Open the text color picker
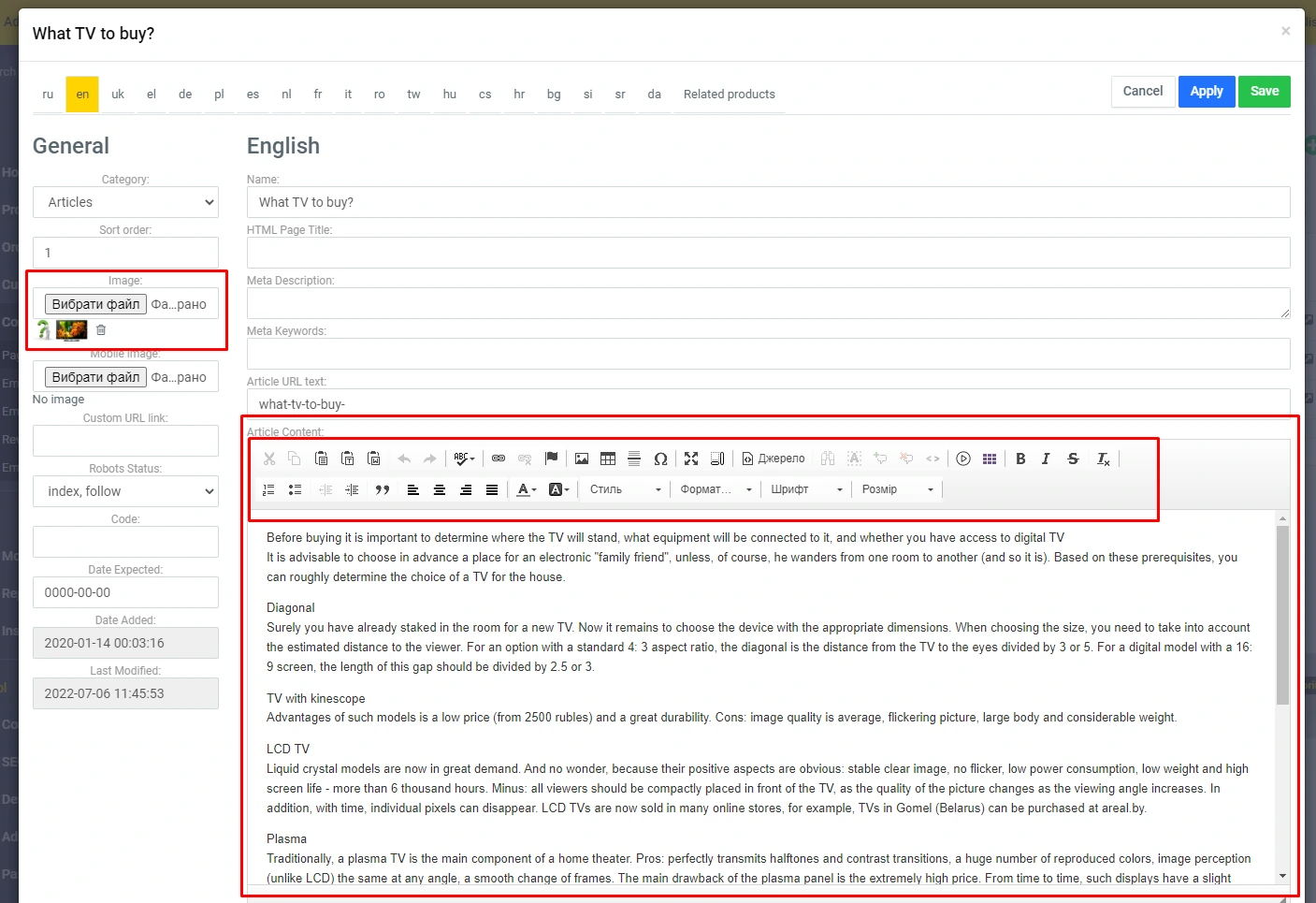 [x=527, y=489]
